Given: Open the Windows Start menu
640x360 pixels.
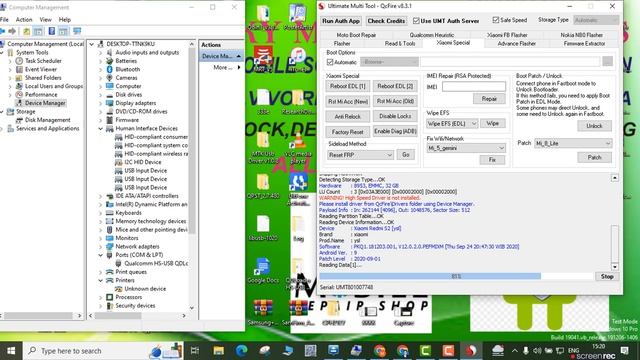Looking at the screenshot, I should point(11,351).
